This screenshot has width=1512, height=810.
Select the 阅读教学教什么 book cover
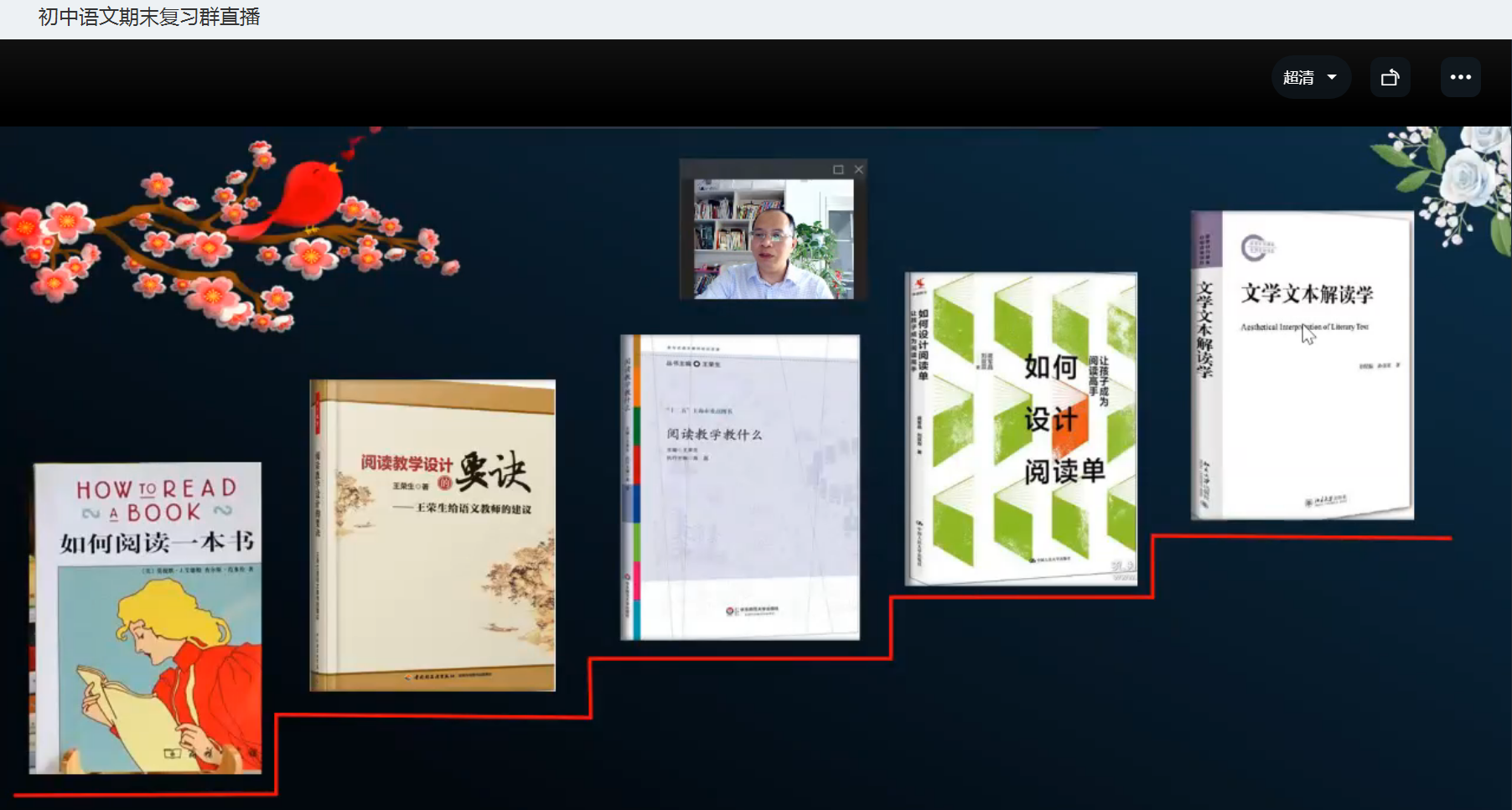pos(740,488)
